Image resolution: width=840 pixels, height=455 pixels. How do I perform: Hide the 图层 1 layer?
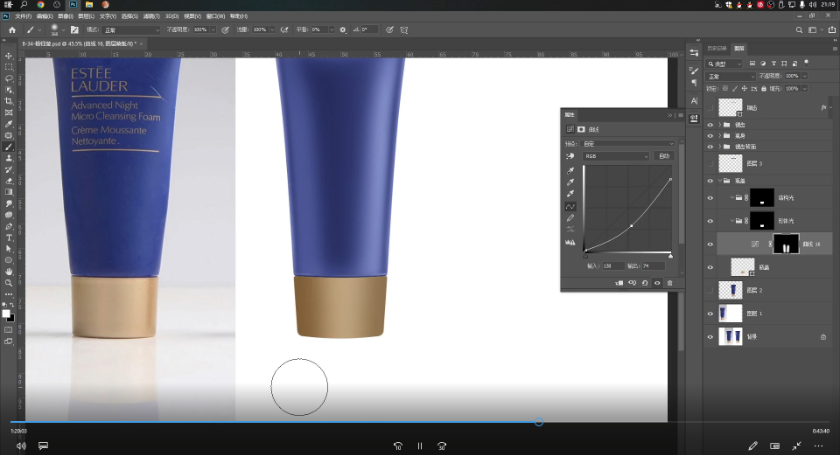(x=710, y=314)
